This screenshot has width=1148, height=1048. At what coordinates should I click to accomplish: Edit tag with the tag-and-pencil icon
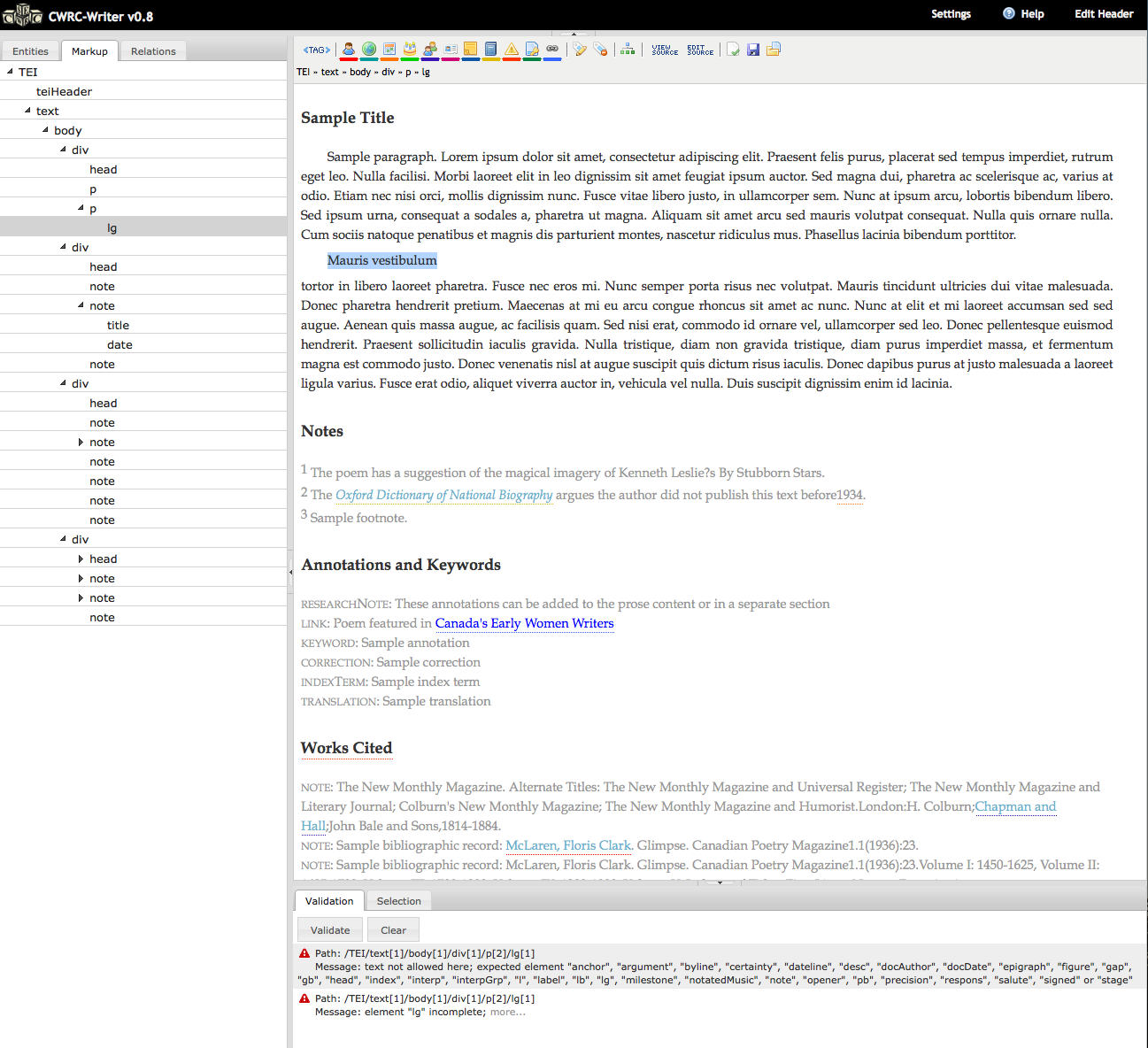point(580,50)
